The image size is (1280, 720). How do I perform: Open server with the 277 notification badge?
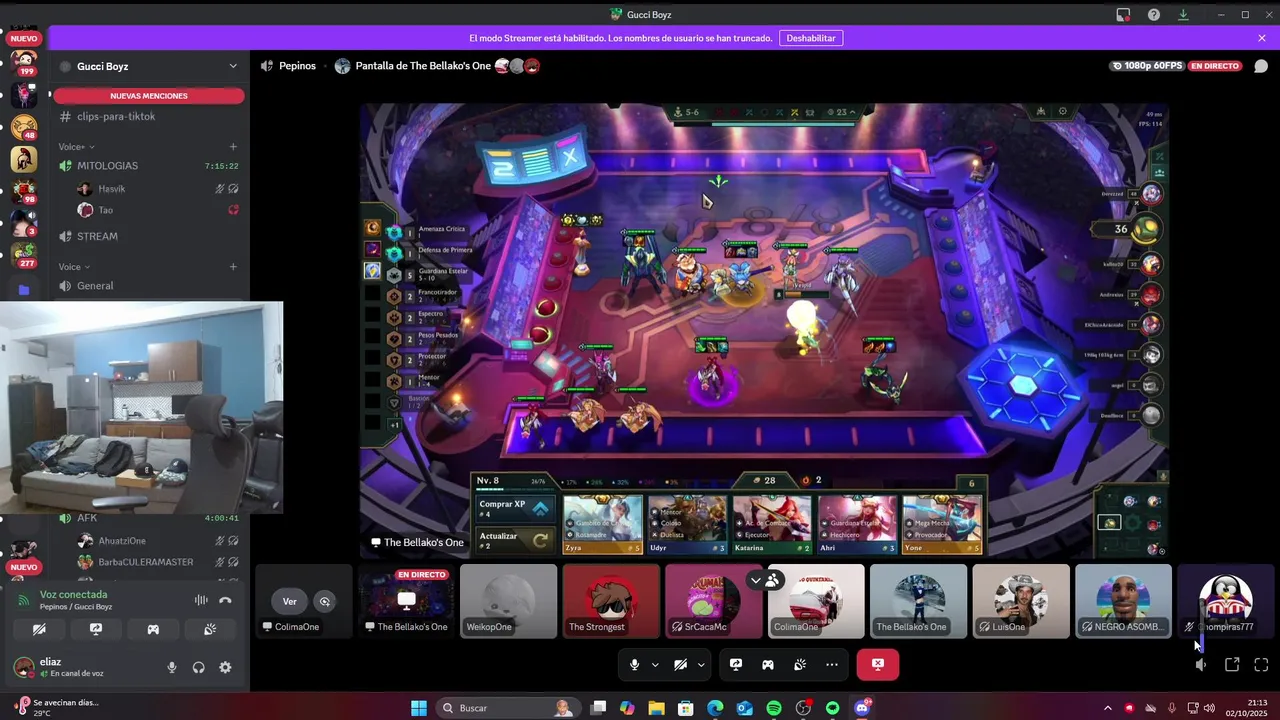pos(24,255)
